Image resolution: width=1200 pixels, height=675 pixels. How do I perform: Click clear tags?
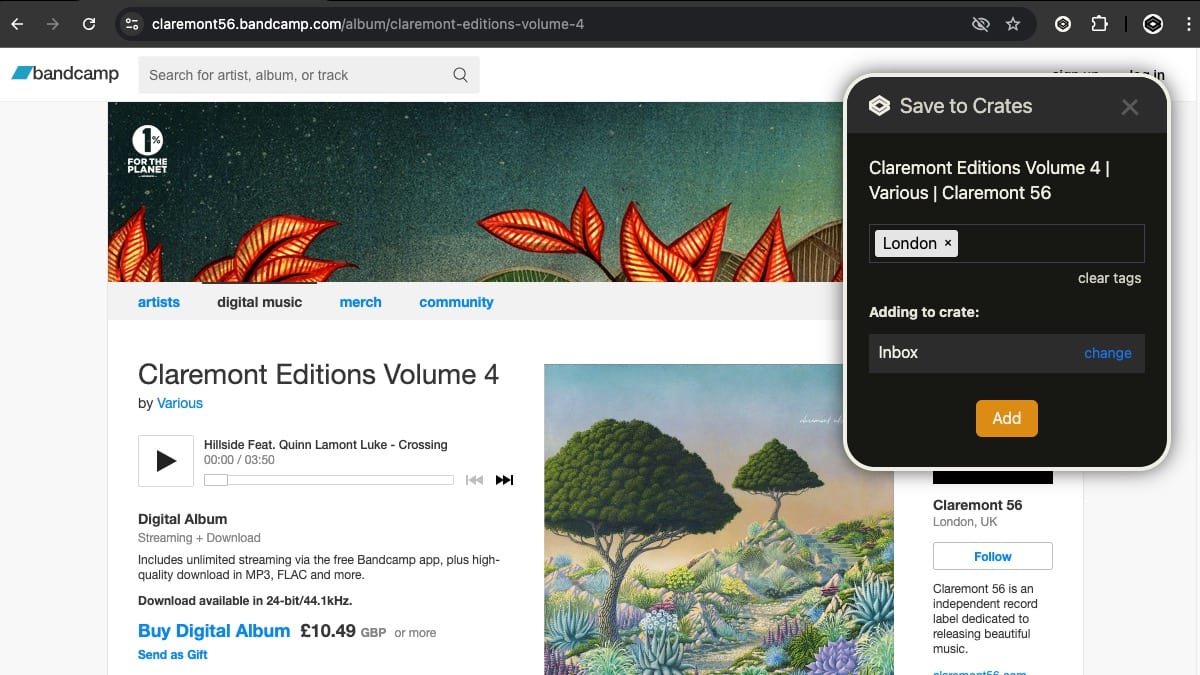pos(1109,278)
